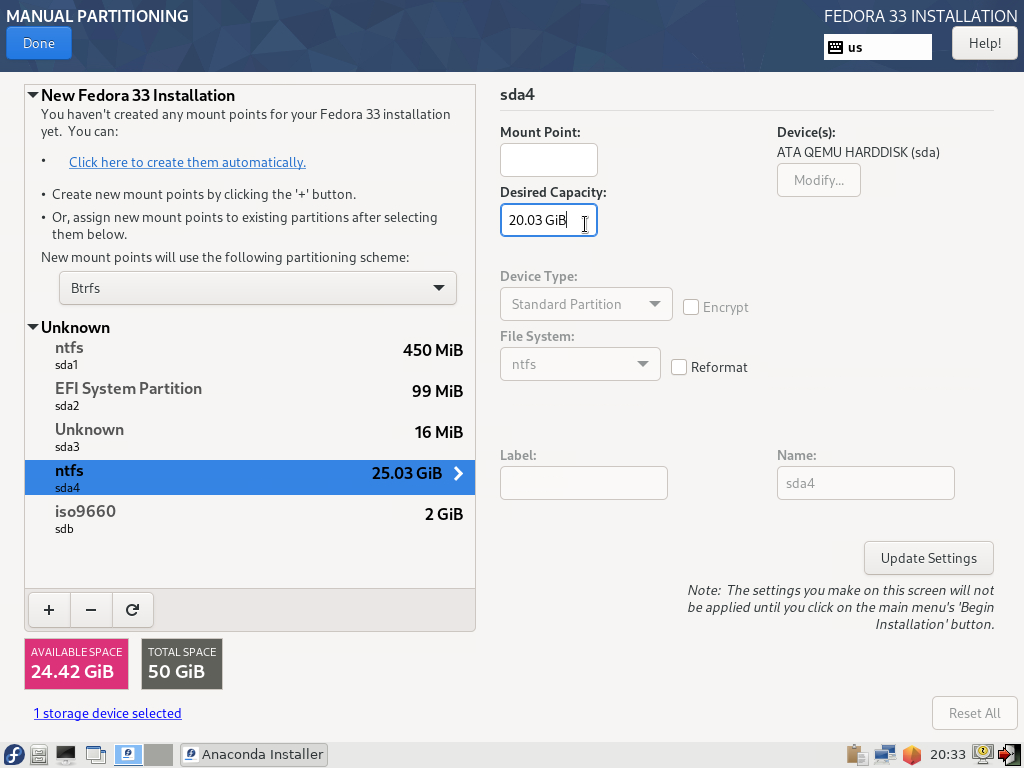Collapse the Unknown partitions section
The height and width of the screenshot is (768, 1024).
[33, 327]
